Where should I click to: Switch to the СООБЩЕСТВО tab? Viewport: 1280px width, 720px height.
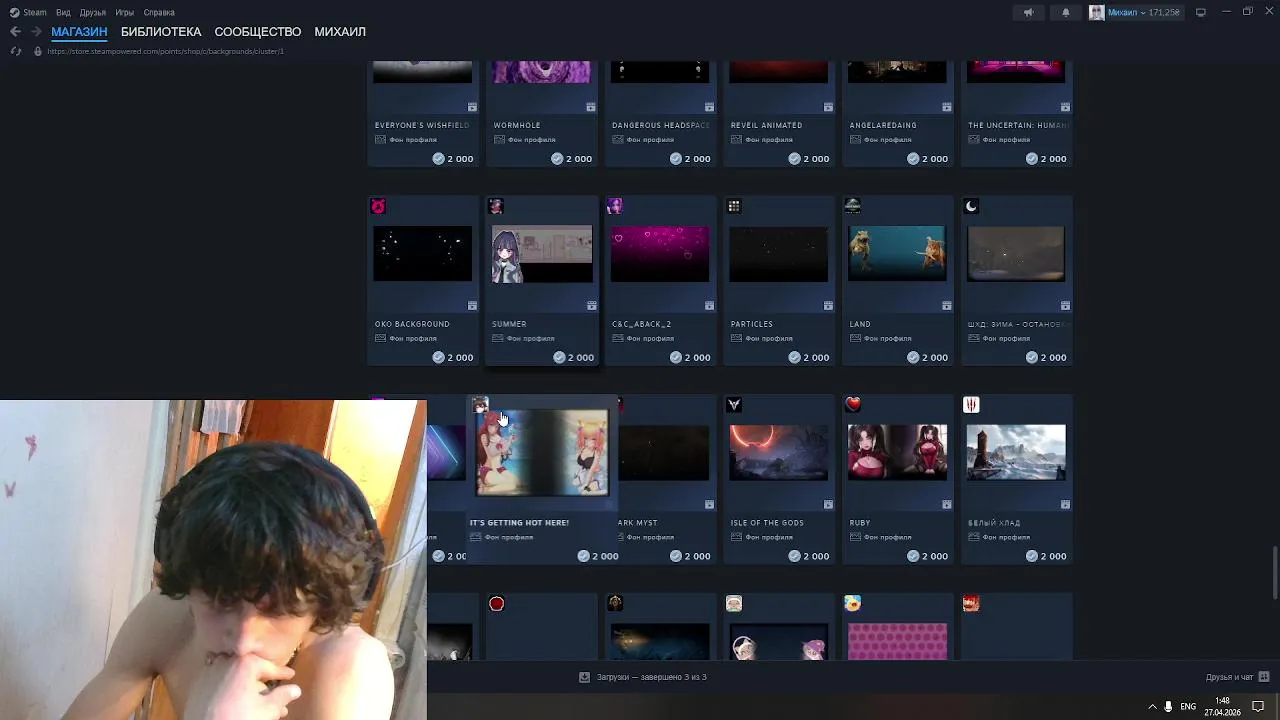pos(258,32)
